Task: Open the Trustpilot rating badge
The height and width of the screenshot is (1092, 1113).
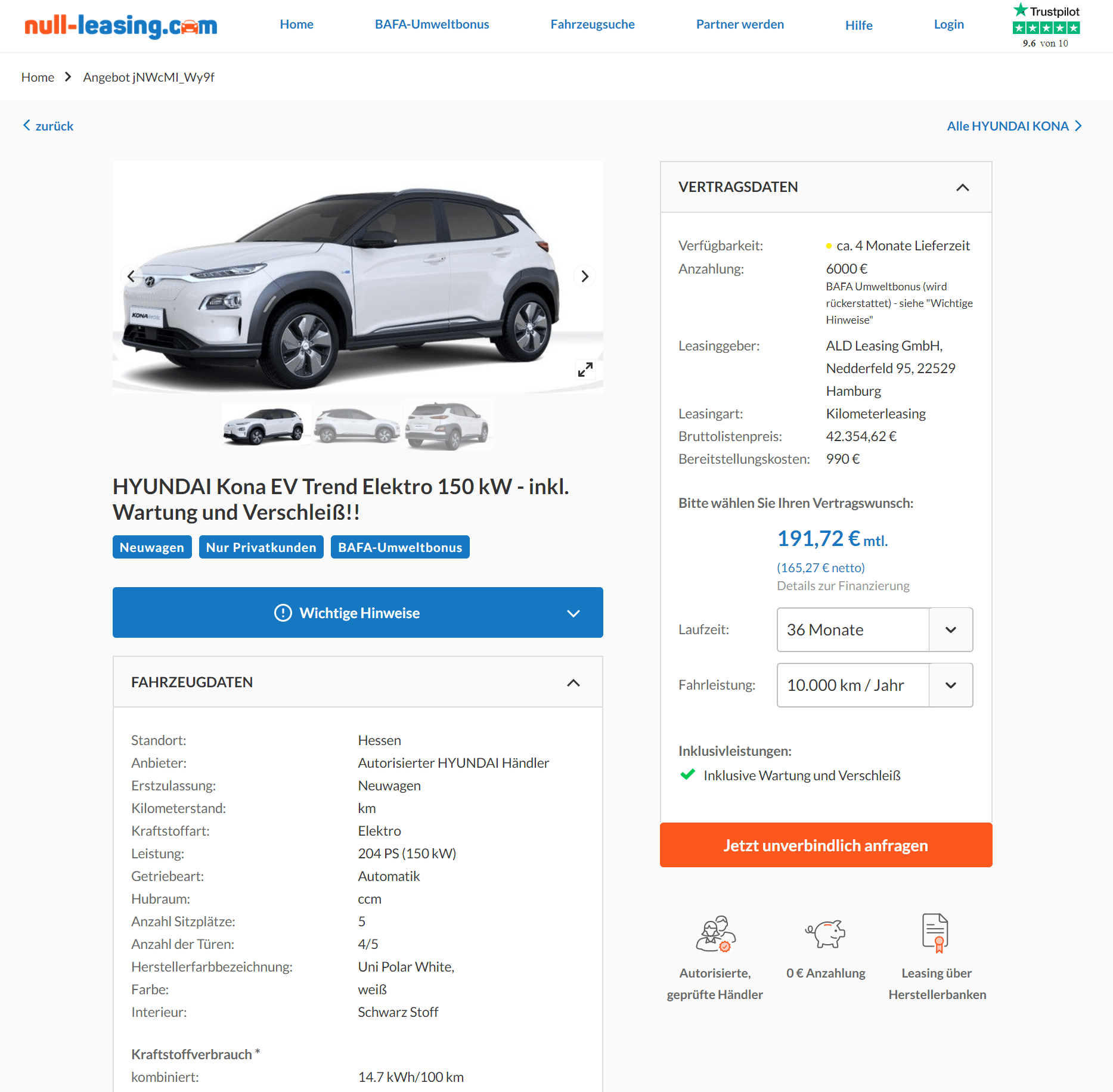Action: tap(1046, 26)
